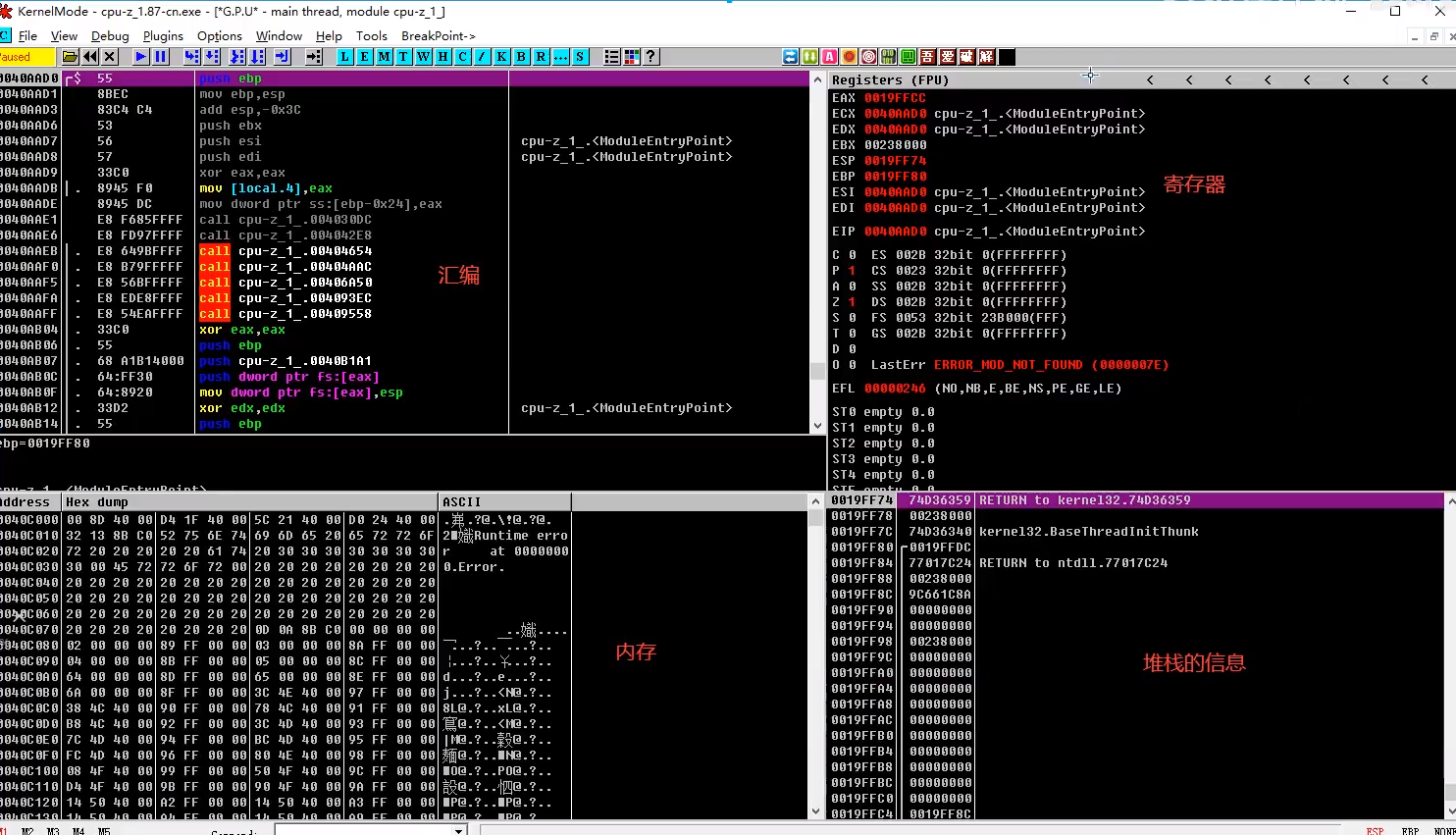Open the Debug menu
Screen dimensions: 1456x835
(110, 36)
